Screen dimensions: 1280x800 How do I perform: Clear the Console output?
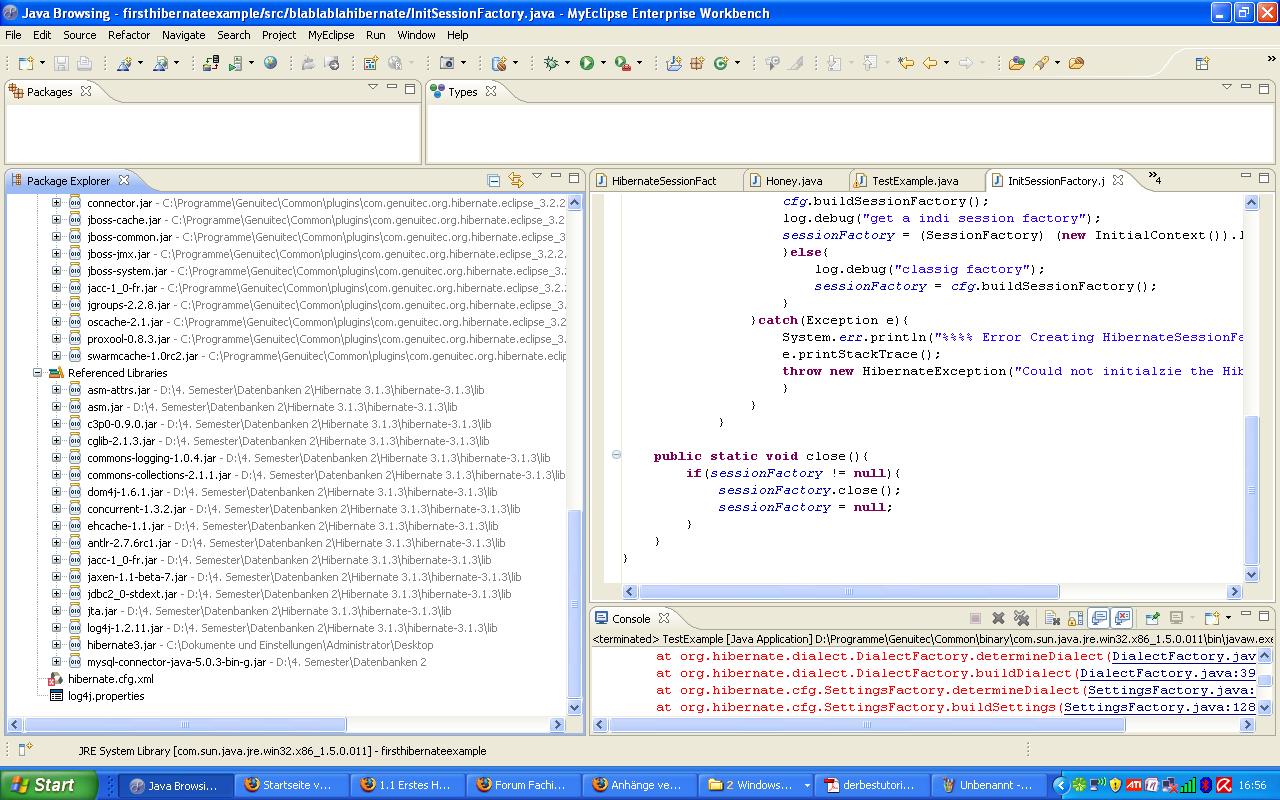(1051, 619)
